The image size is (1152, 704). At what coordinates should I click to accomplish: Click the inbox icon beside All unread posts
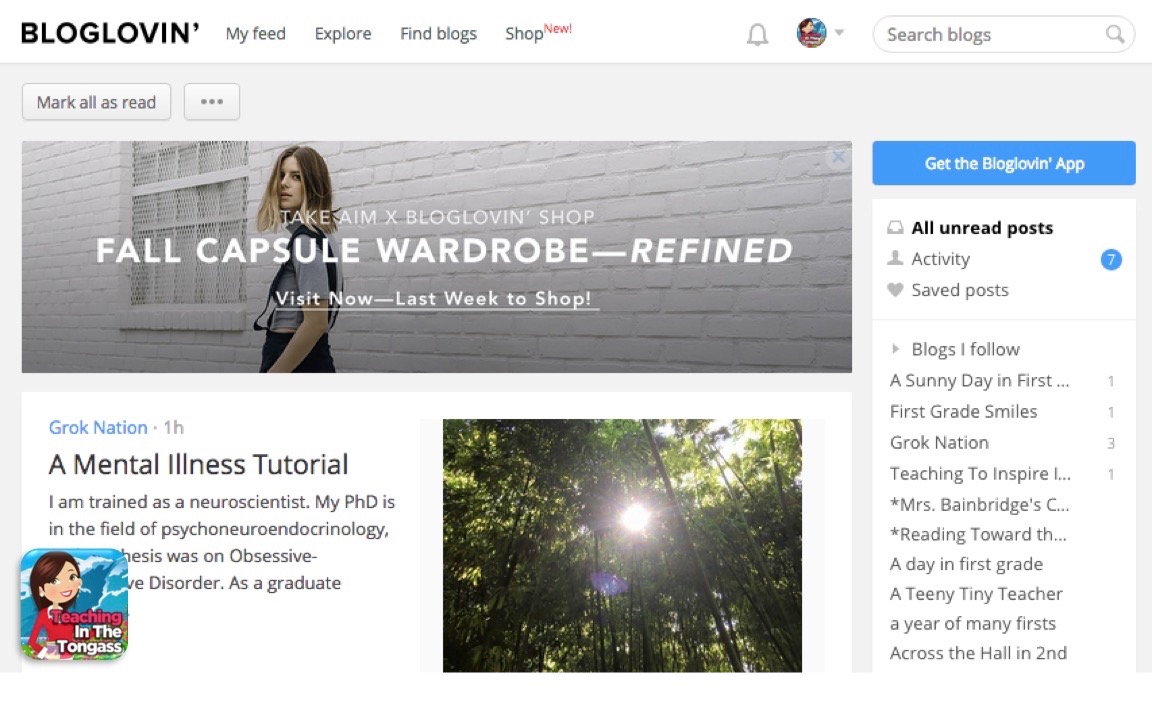(895, 228)
